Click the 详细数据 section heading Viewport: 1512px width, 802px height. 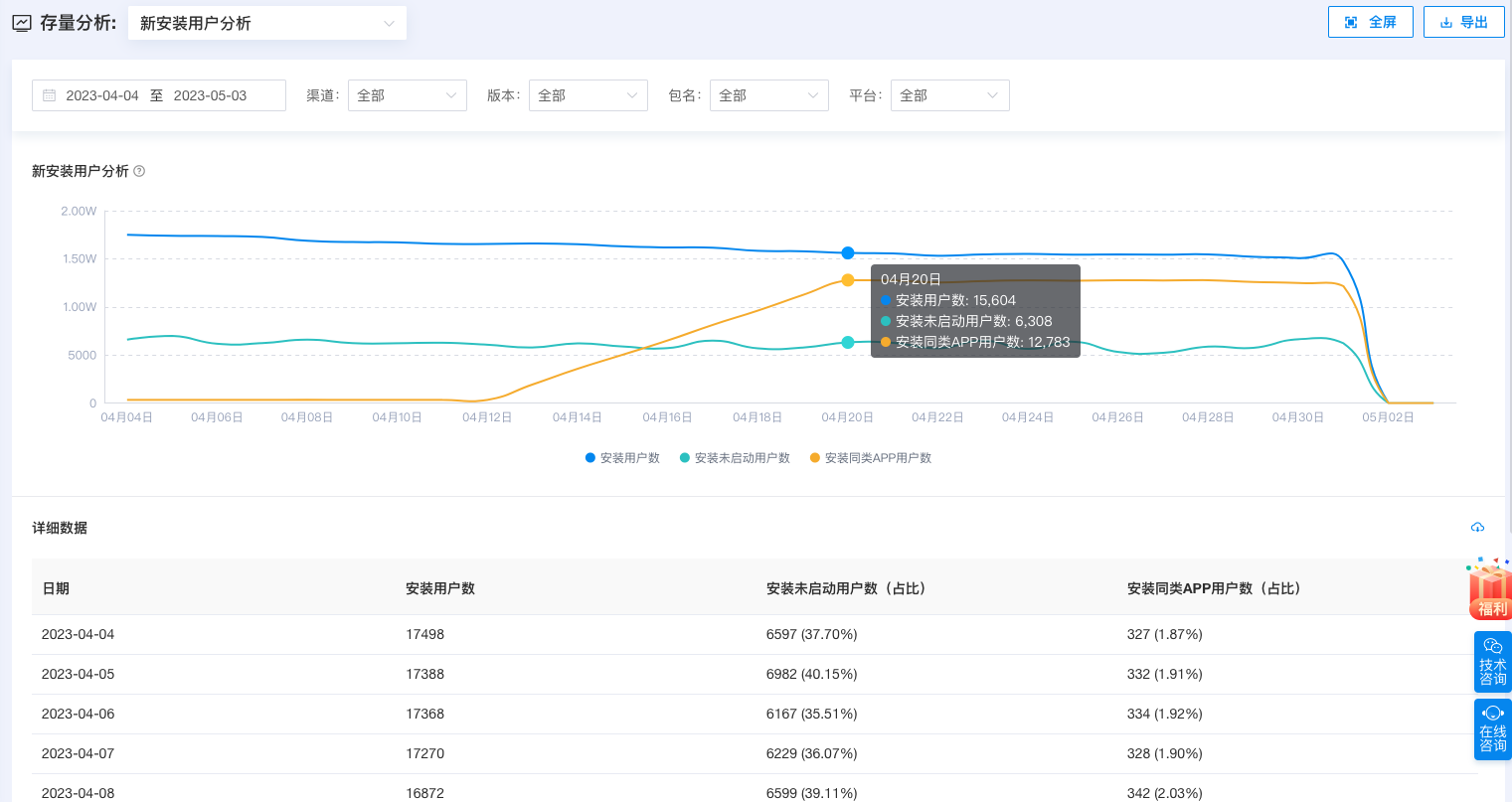click(x=60, y=528)
